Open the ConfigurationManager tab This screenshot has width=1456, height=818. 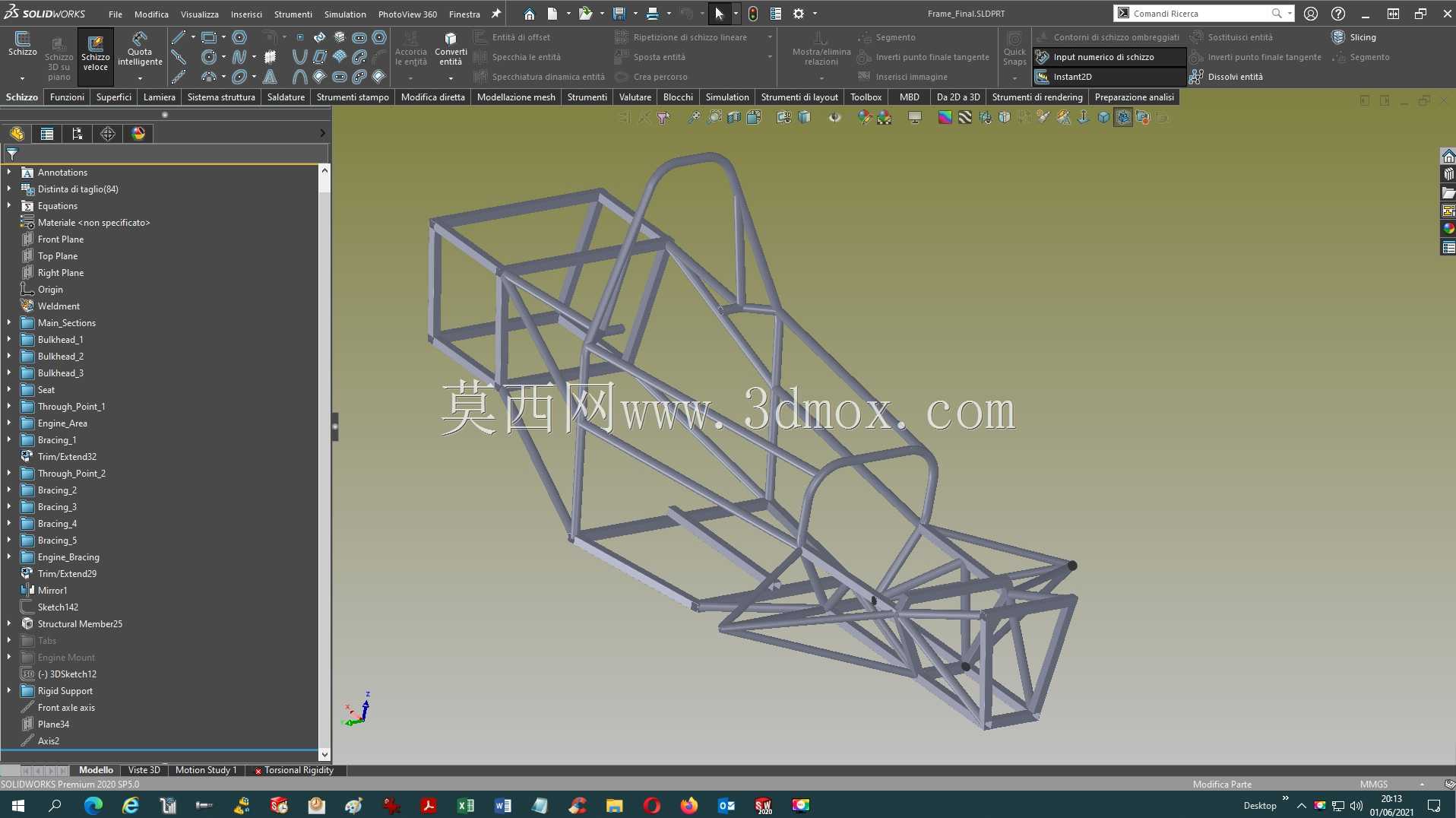click(78, 134)
